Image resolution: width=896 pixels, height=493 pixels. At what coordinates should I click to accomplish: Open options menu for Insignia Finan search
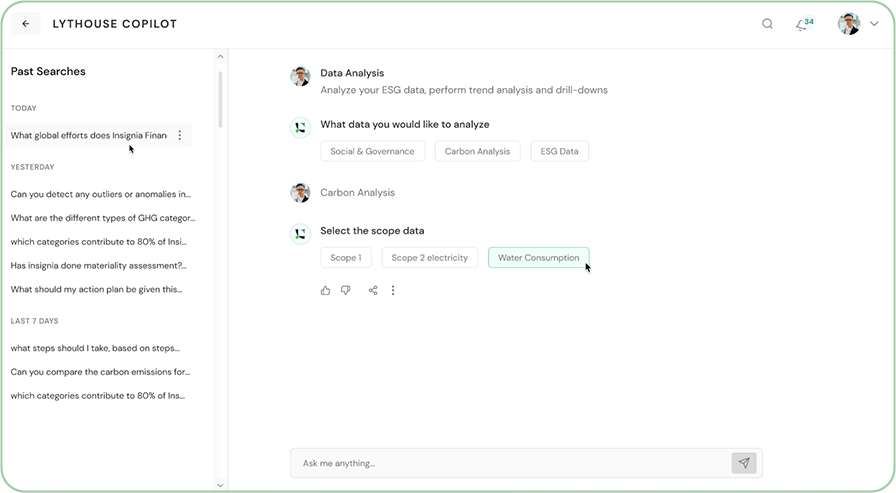pyautogui.click(x=180, y=135)
